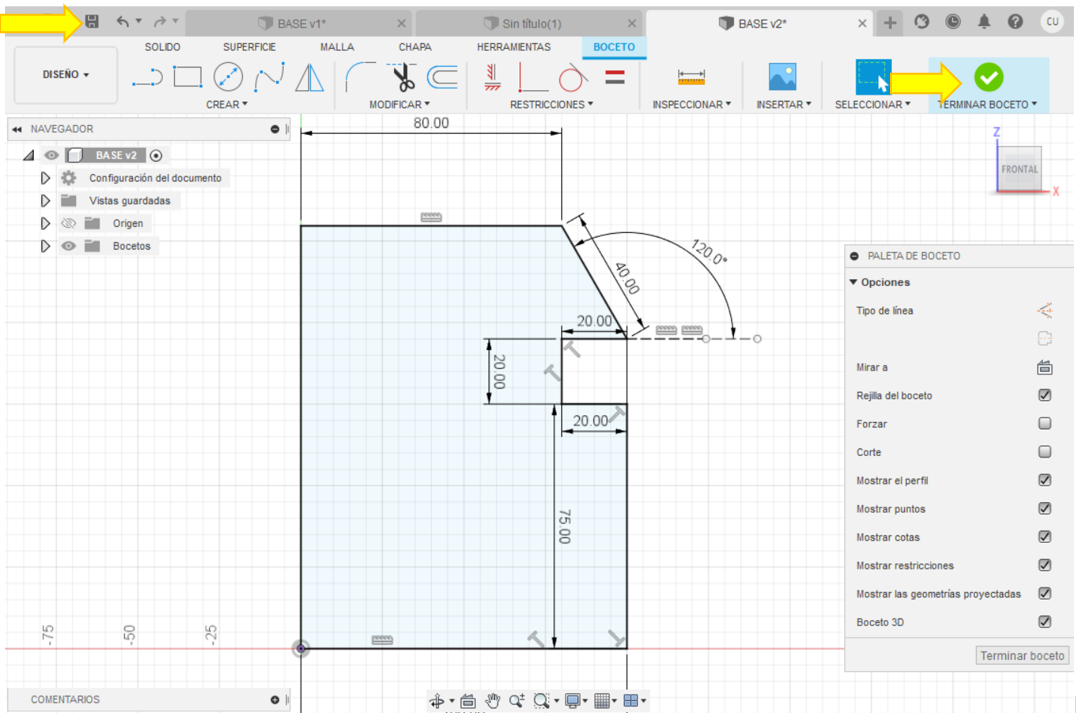The height and width of the screenshot is (720, 1085).
Task: Click the Tipo de línea icon
Action: coord(1044,311)
